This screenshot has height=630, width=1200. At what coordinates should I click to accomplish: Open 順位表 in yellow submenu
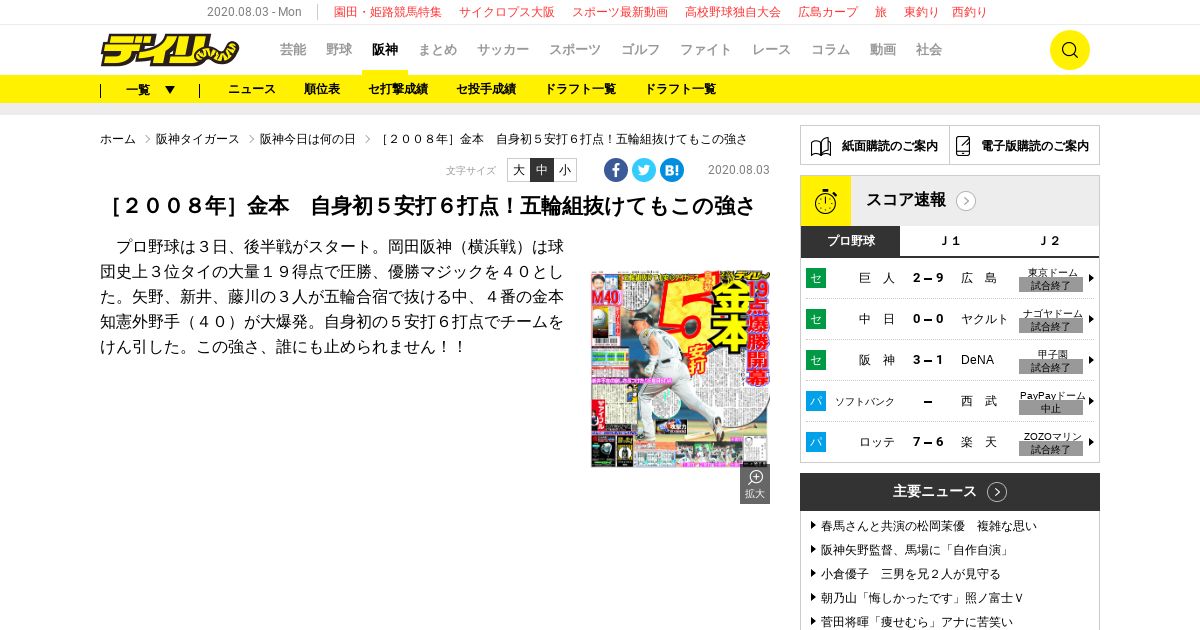pyautogui.click(x=322, y=89)
